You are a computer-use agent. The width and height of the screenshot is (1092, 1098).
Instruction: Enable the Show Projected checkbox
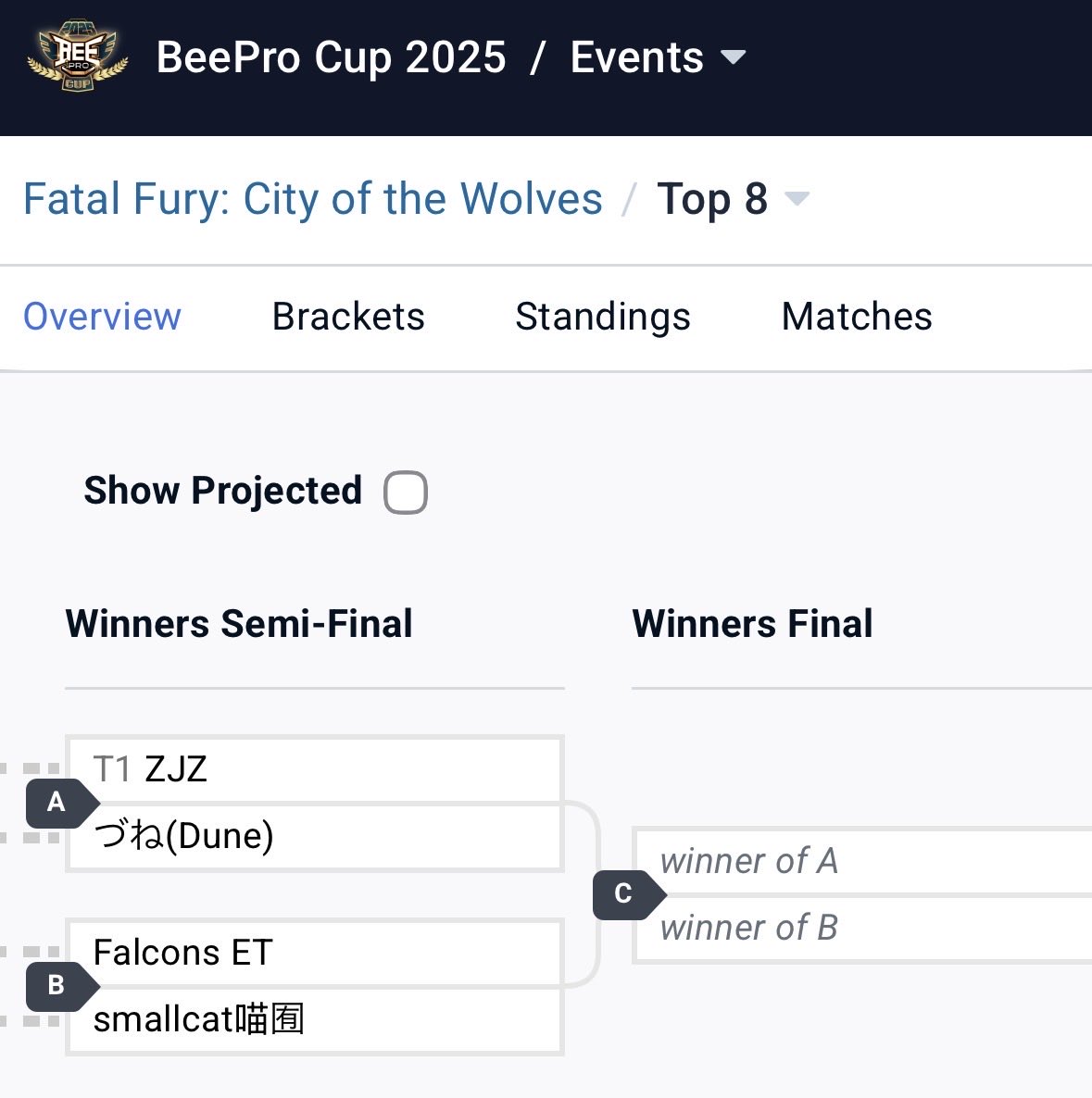pos(406,493)
